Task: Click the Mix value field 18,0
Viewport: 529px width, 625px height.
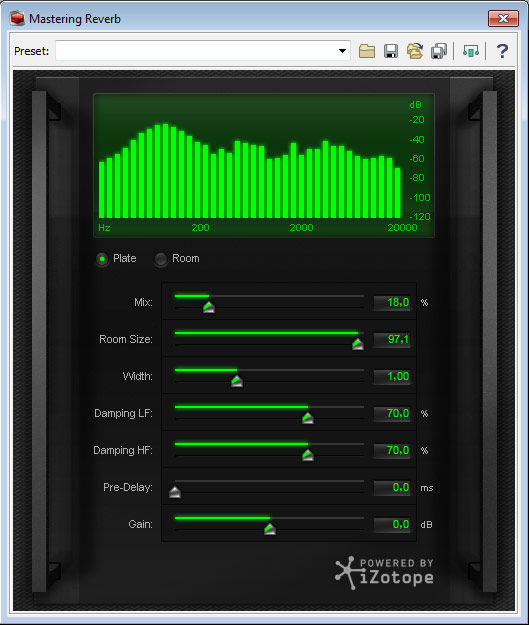Action: [x=391, y=303]
